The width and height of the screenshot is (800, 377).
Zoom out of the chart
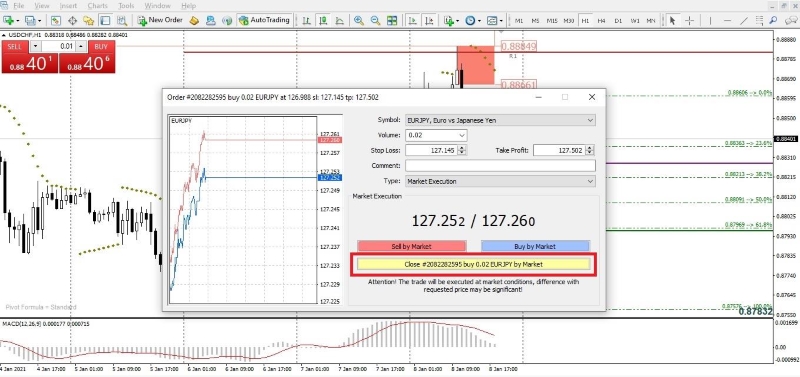[375, 20]
